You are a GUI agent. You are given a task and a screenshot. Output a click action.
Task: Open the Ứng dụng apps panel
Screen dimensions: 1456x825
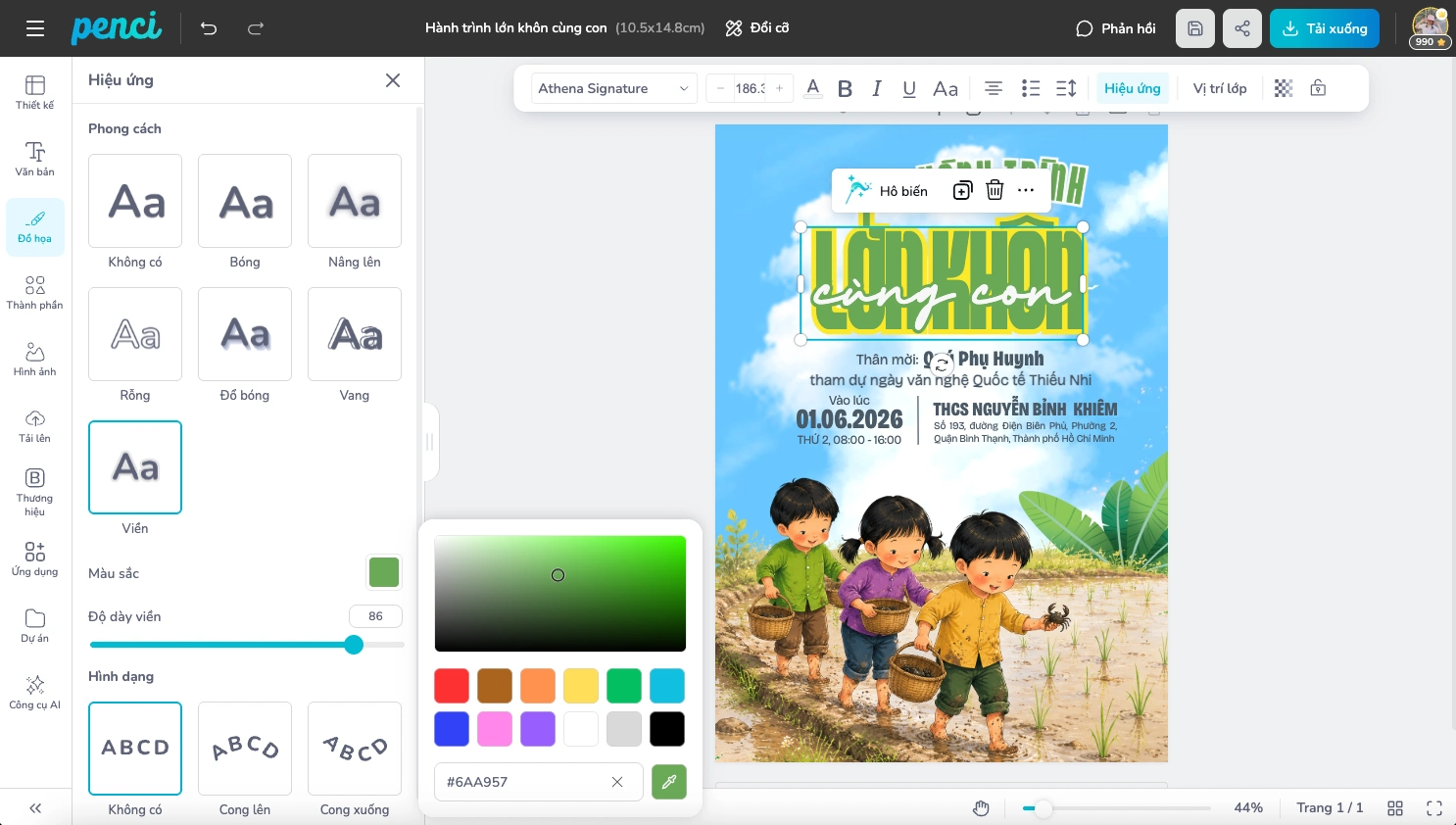click(35, 558)
